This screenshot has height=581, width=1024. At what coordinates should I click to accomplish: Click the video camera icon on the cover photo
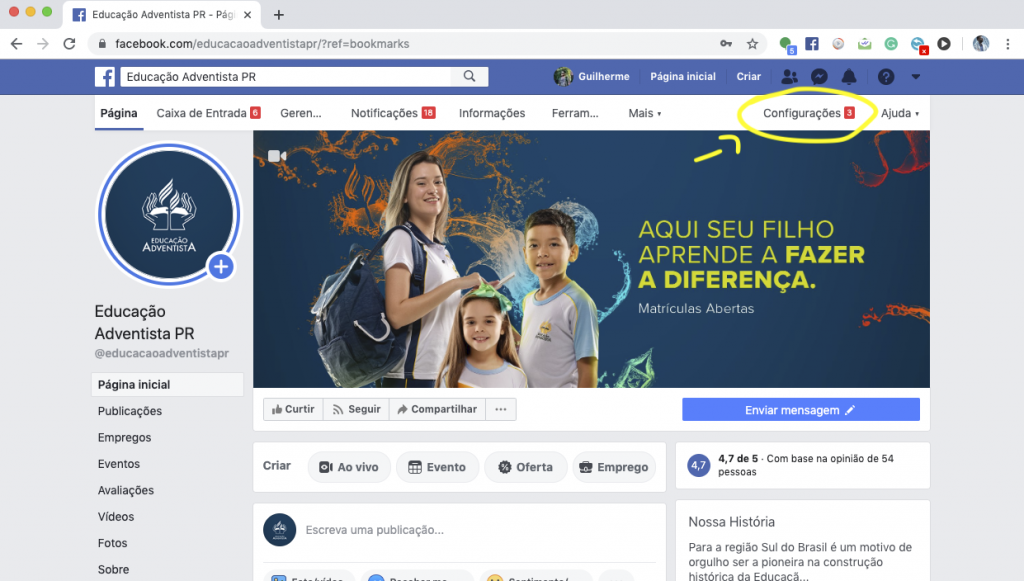[277, 156]
